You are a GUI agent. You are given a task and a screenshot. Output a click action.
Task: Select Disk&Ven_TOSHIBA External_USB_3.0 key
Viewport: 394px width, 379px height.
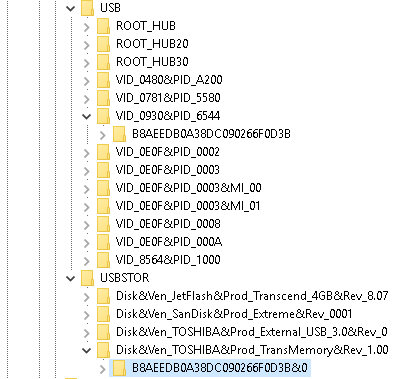252,332
